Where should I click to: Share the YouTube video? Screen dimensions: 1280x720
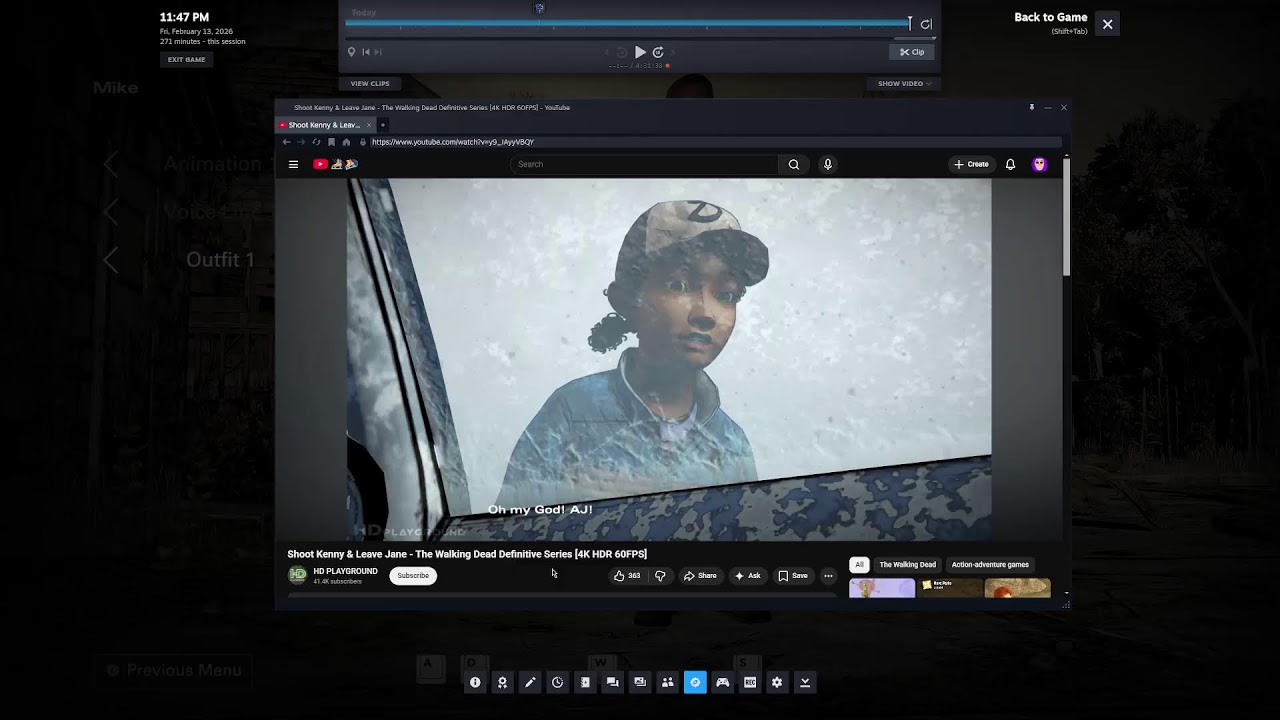[700, 575]
